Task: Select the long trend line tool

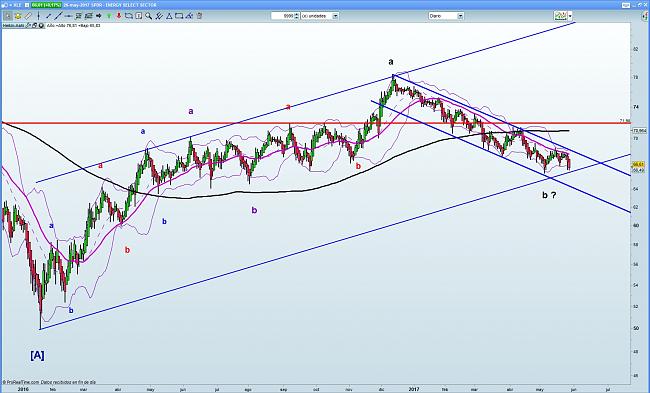Action: pyautogui.click(x=58, y=16)
